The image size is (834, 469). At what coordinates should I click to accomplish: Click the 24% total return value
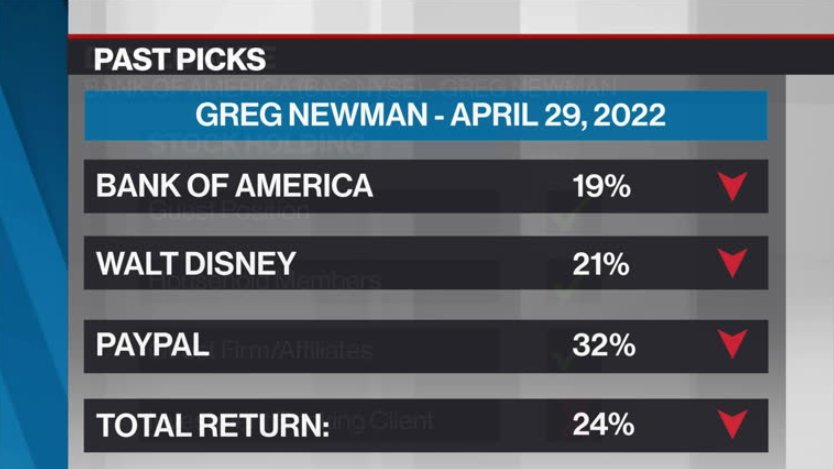coord(603,425)
